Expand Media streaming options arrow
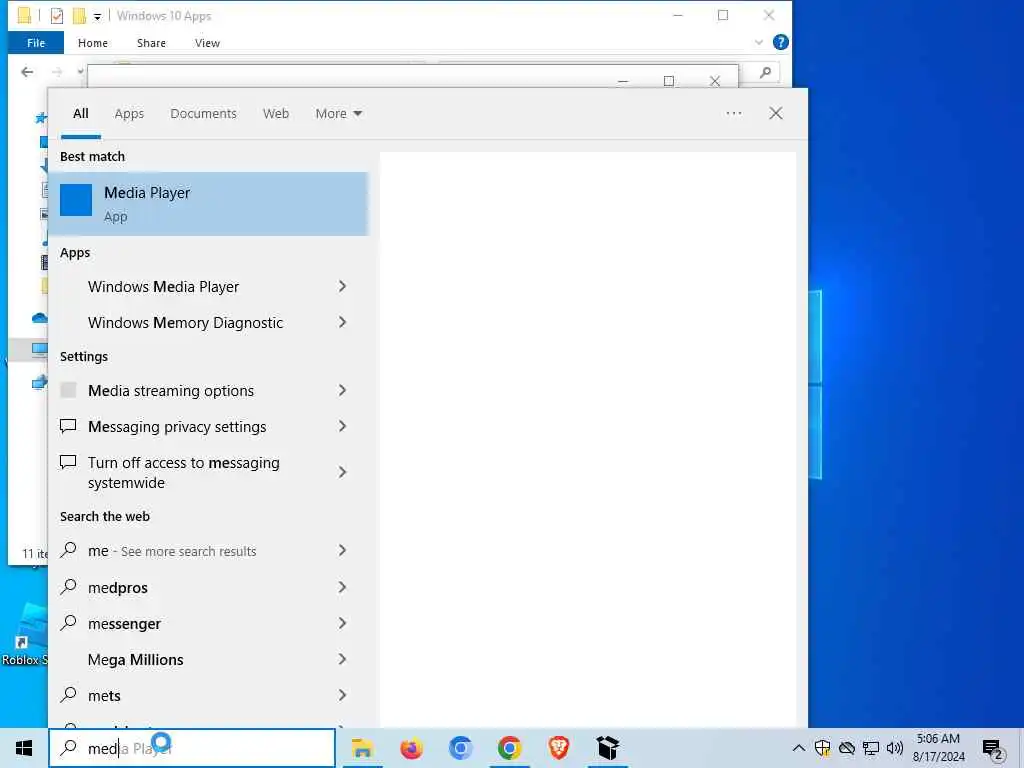1024x768 pixels. tap(342, 390)
